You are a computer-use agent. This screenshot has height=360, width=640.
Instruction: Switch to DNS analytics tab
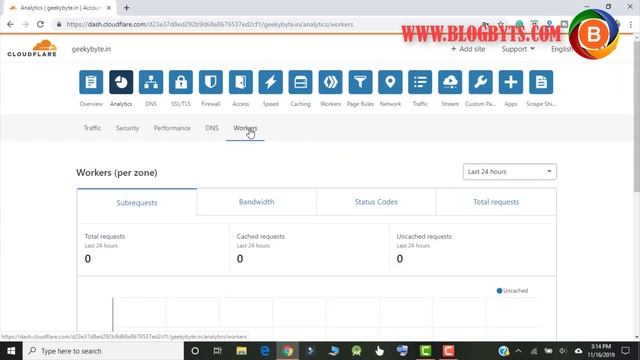tap(212, 128)
